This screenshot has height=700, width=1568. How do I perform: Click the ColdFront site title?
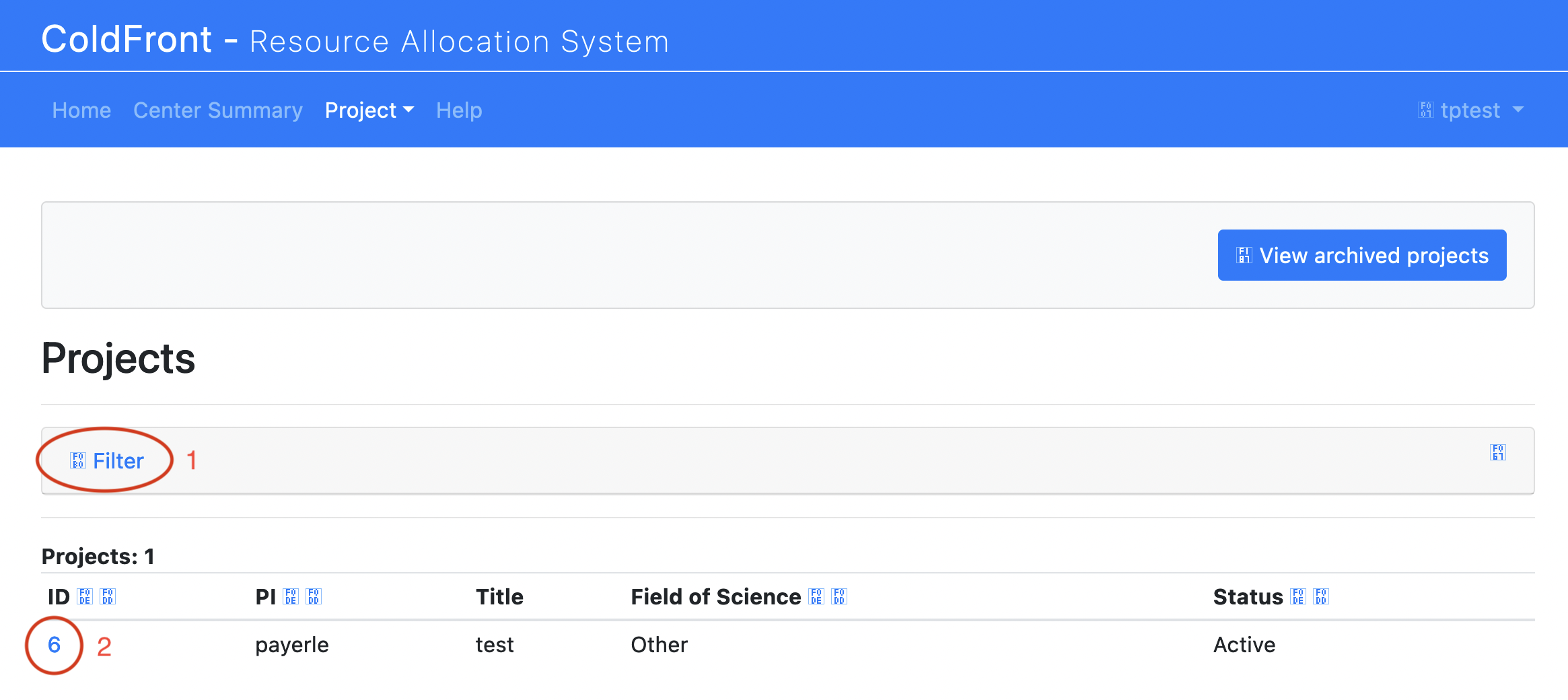point(355,40)
